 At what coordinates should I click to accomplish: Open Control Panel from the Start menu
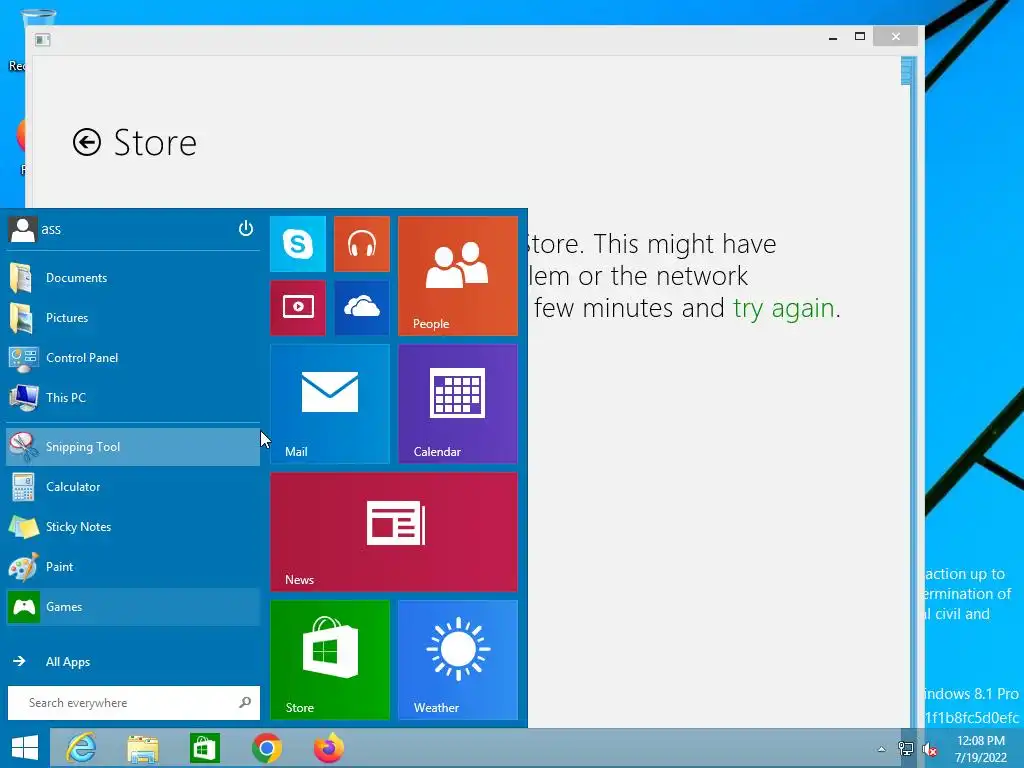tap(133, 358)
